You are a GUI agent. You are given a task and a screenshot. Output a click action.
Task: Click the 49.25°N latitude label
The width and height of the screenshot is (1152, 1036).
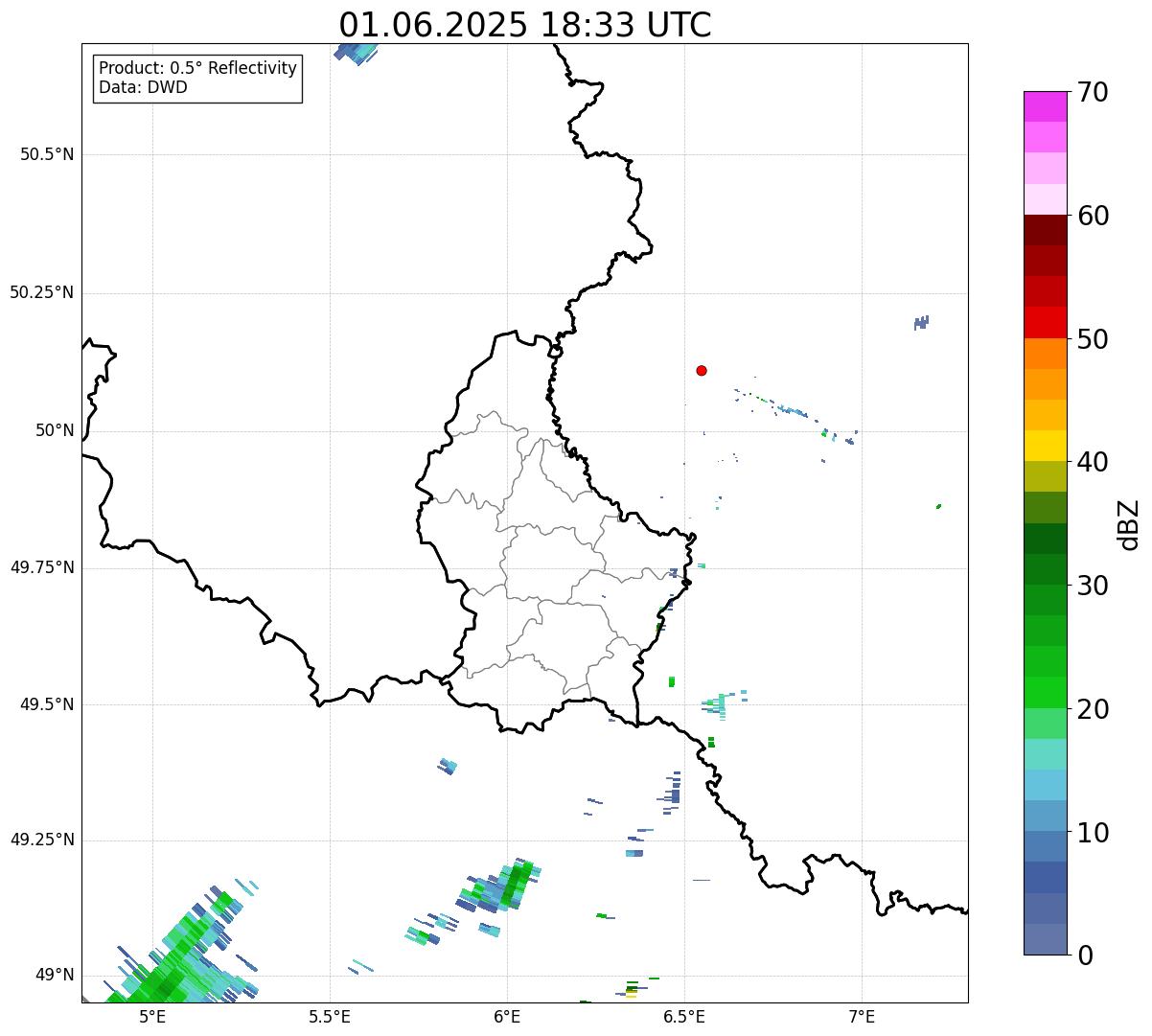click(42, 840)
